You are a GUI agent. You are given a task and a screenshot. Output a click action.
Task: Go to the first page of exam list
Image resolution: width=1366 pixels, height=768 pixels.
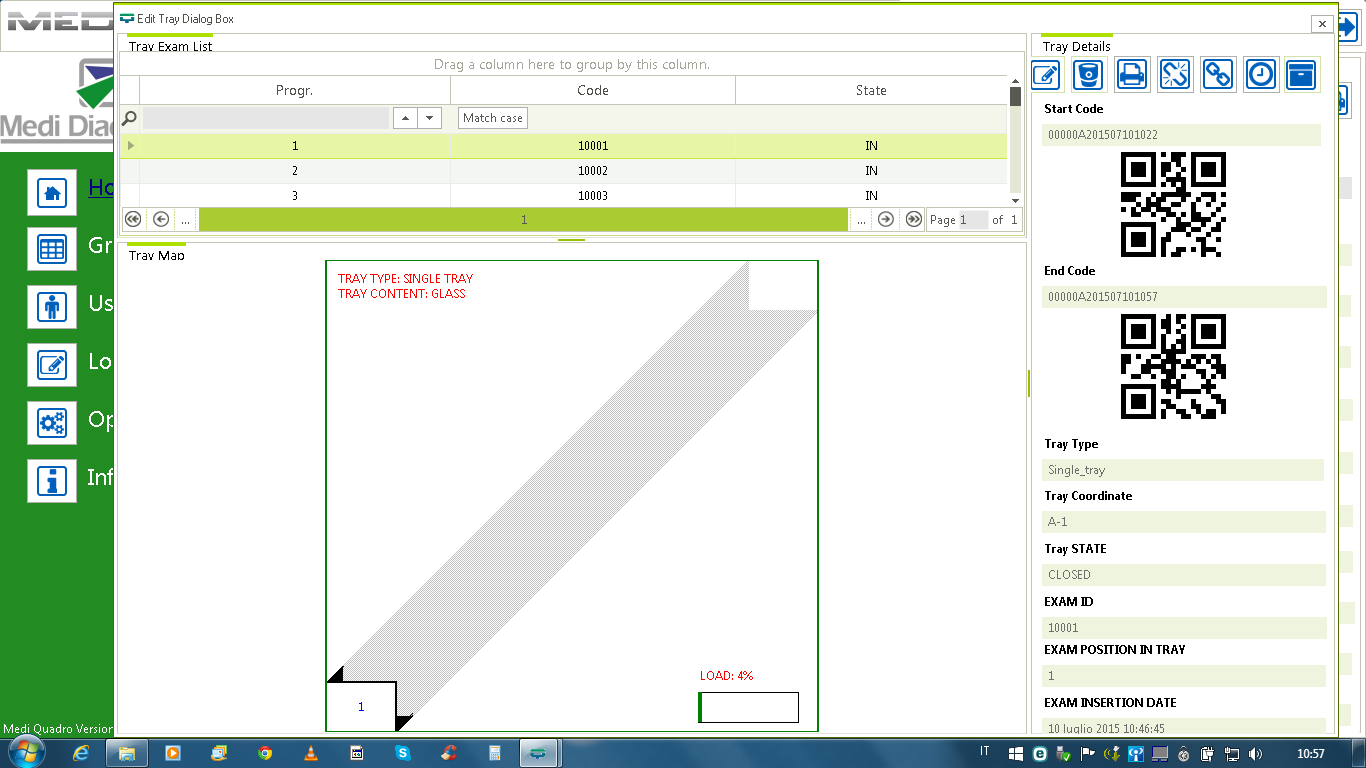[133, 219]
